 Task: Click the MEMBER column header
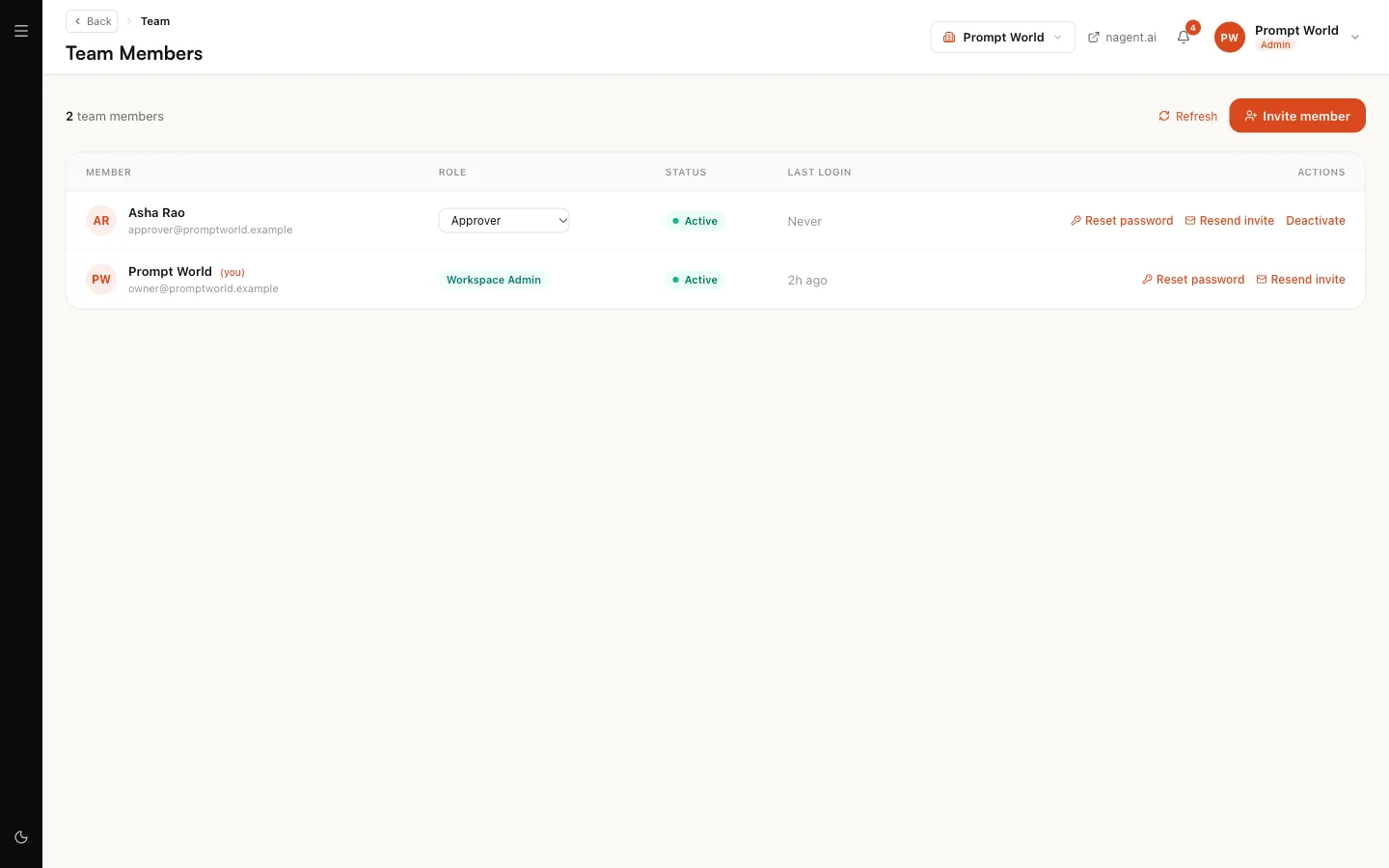(108, 173)
